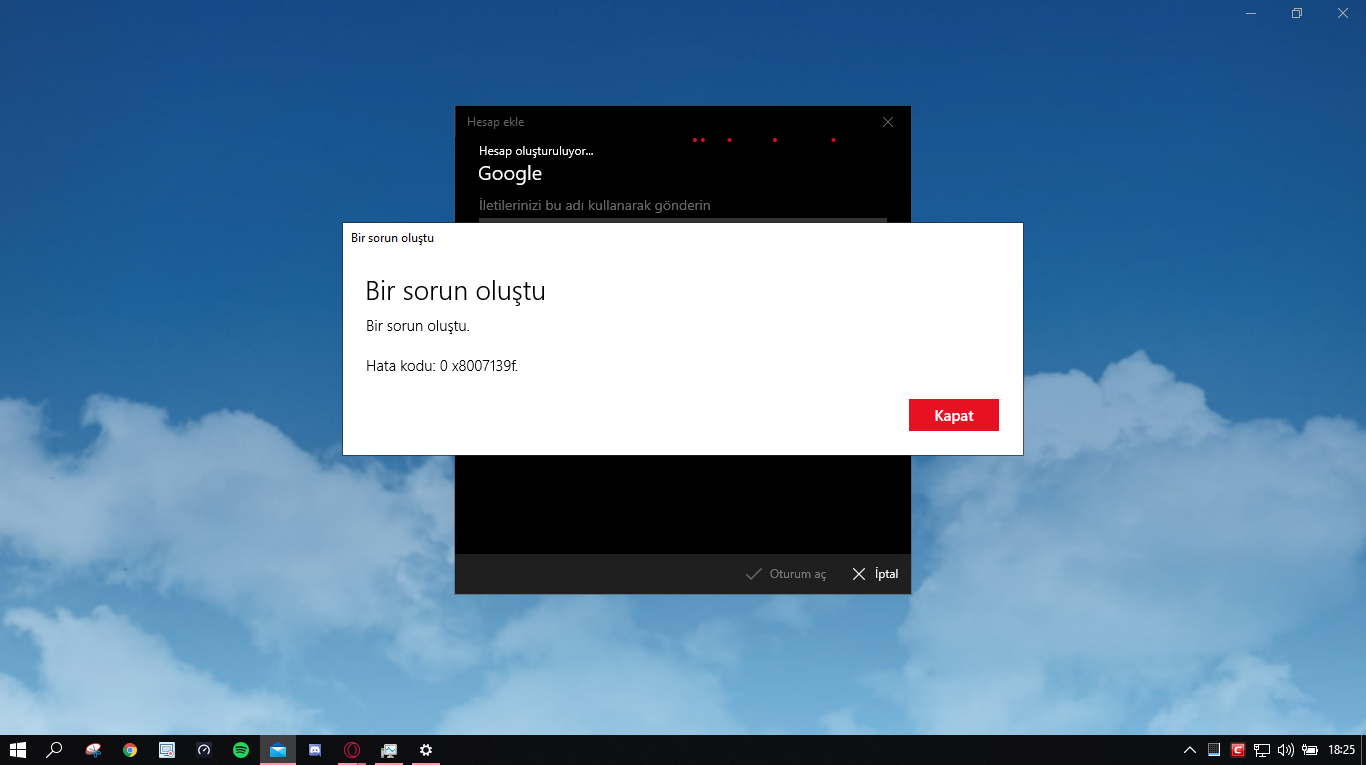Open the speedometer app in taskbar
Screen dimensions: 1366x765
coord(204,749)
